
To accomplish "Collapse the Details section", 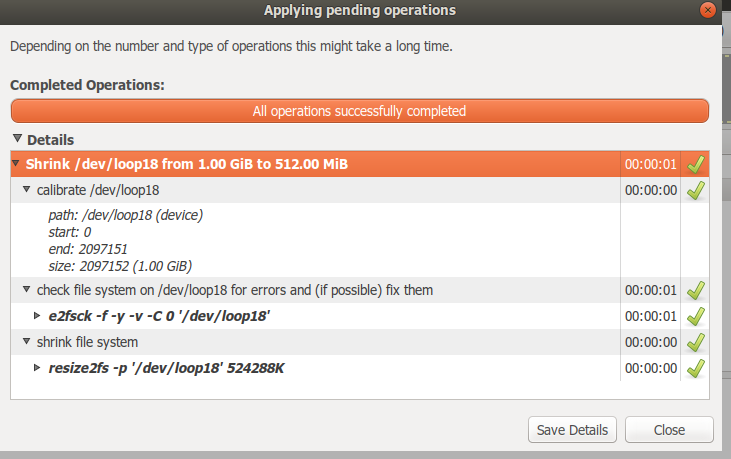I will (17, 138).
